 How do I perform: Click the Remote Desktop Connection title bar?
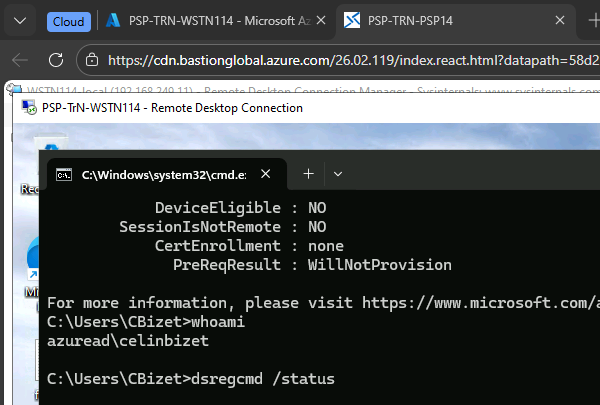coord(306,108)
